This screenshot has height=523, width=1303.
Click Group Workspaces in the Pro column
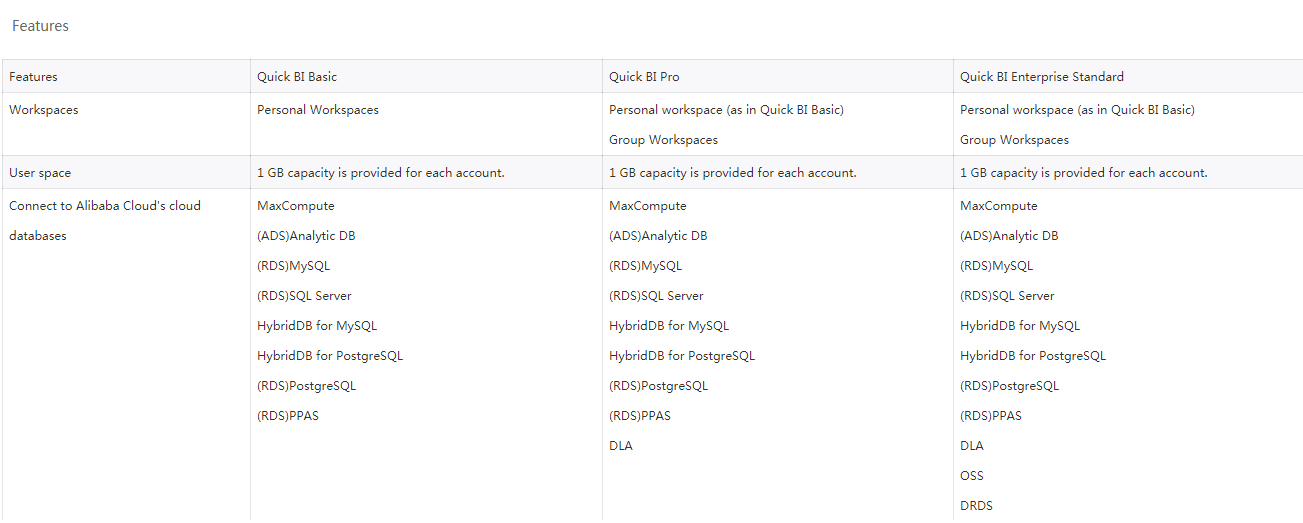663,140
